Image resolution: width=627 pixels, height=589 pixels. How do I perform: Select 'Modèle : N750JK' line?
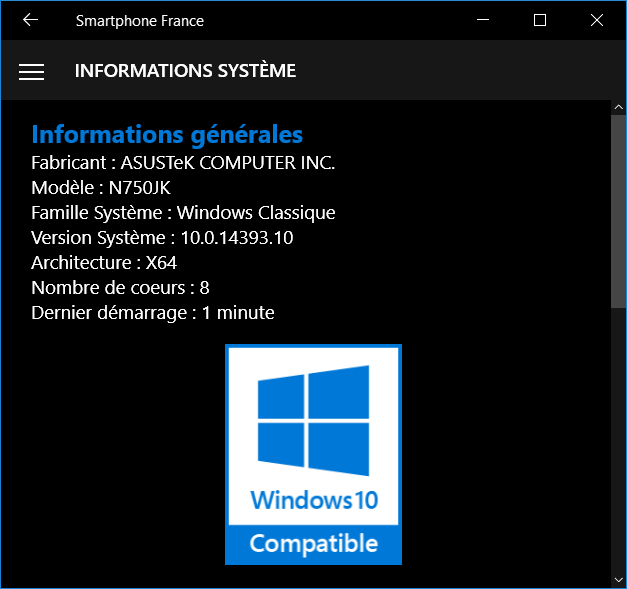101,188
